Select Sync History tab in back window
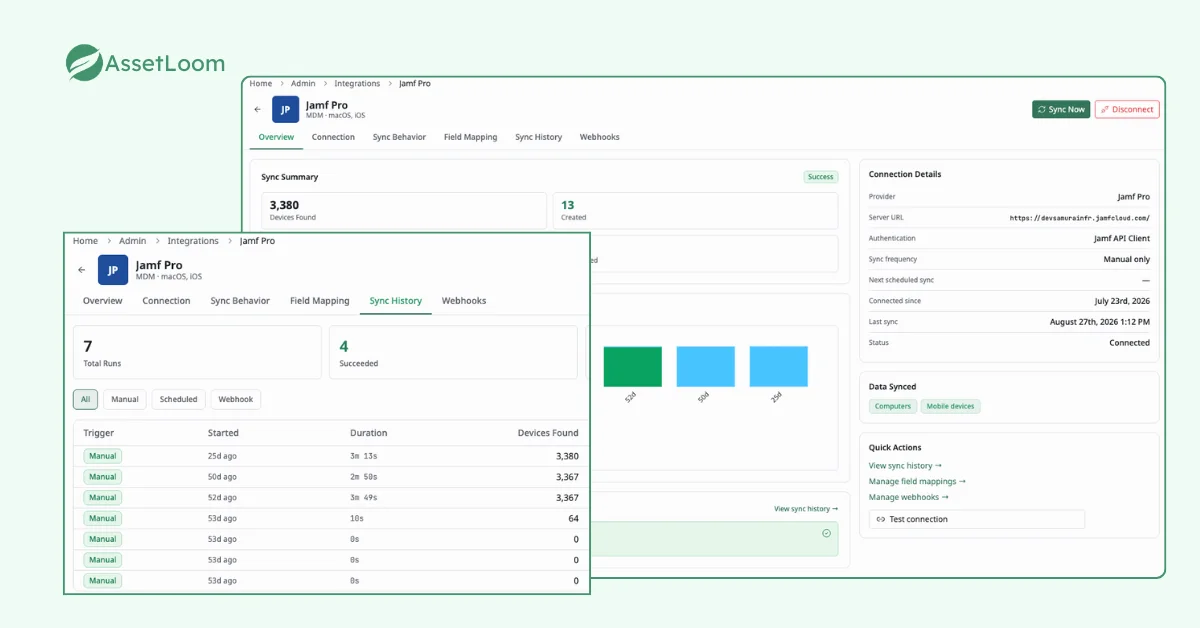This screenshot has height=628, width=1200. [x=538, y=137]
